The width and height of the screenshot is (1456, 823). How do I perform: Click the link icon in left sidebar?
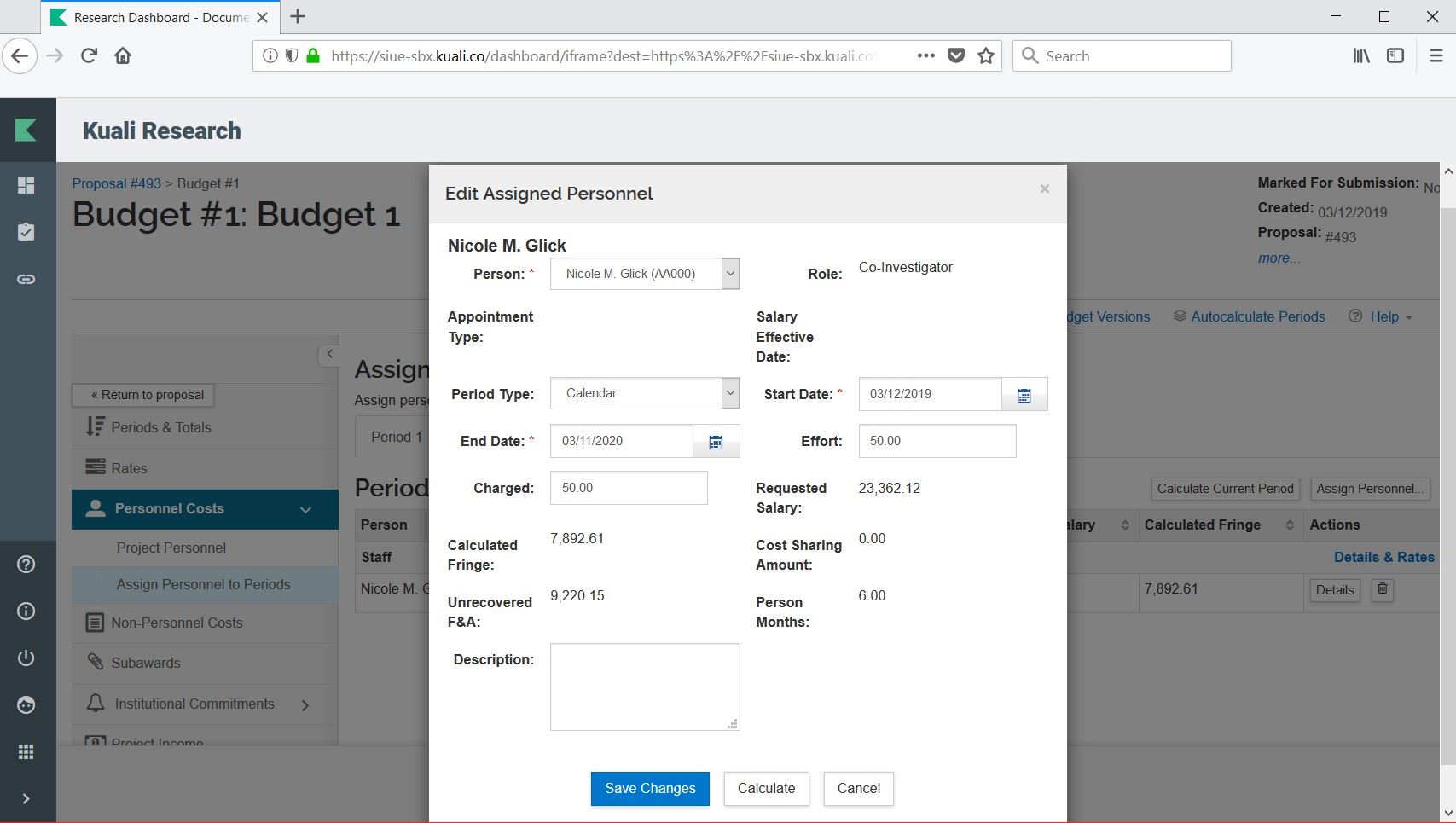26,279
